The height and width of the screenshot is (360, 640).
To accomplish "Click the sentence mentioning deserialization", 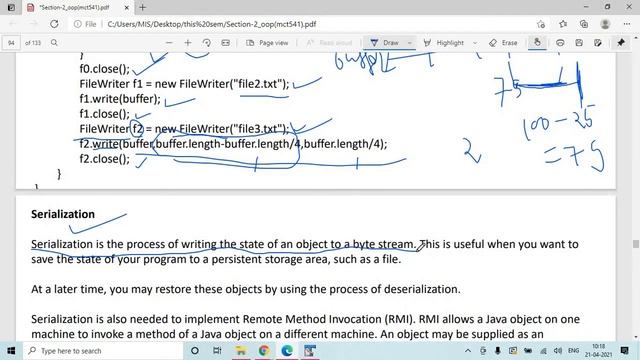I will [246, 289].
